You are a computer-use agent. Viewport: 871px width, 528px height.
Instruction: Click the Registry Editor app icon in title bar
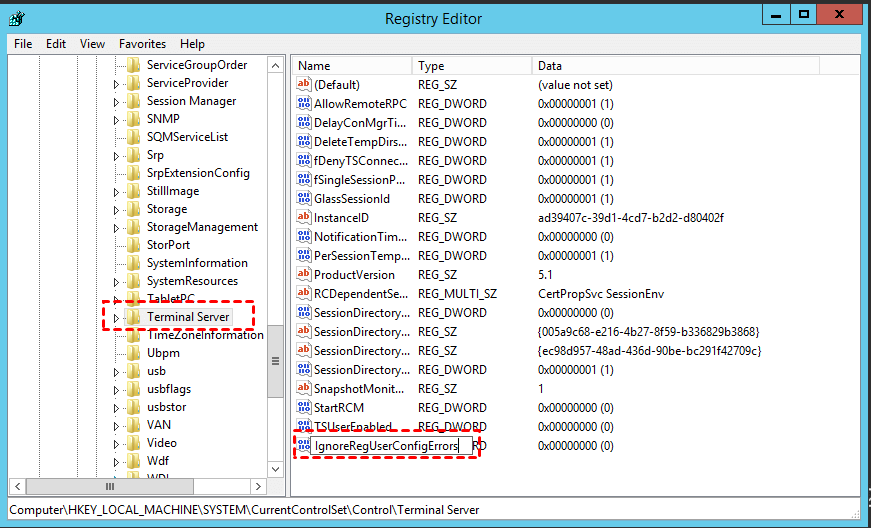coord(18,17)
